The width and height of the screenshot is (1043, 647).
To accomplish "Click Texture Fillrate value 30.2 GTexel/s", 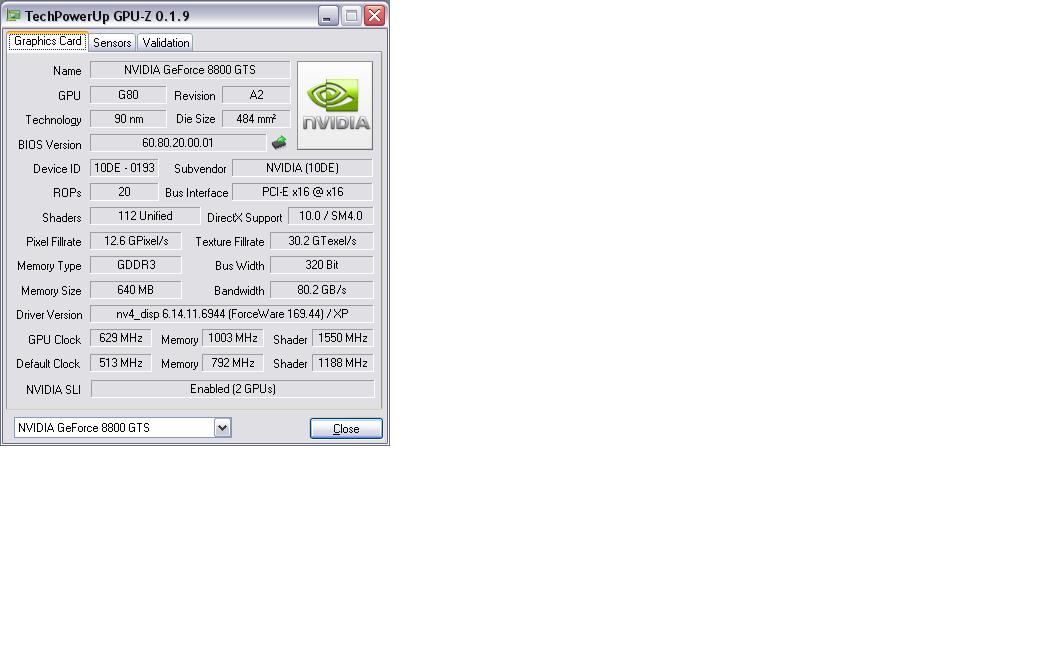I will 322,241.
